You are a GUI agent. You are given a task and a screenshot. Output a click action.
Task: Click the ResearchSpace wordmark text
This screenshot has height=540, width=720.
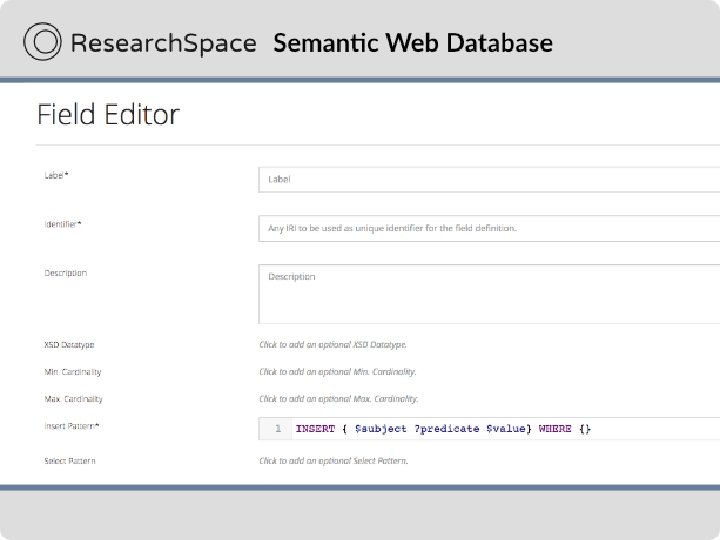tap(165, 43)
